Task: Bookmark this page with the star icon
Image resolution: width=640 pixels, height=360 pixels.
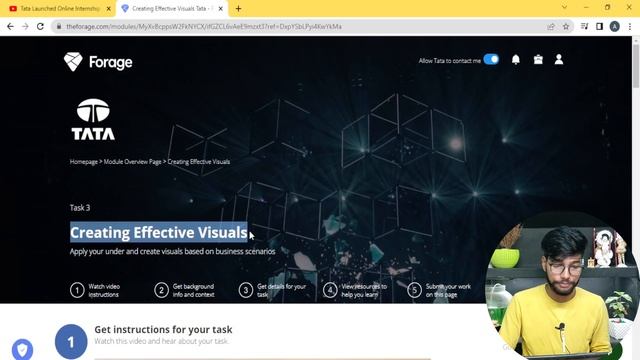Action: (x=566, y=27)
